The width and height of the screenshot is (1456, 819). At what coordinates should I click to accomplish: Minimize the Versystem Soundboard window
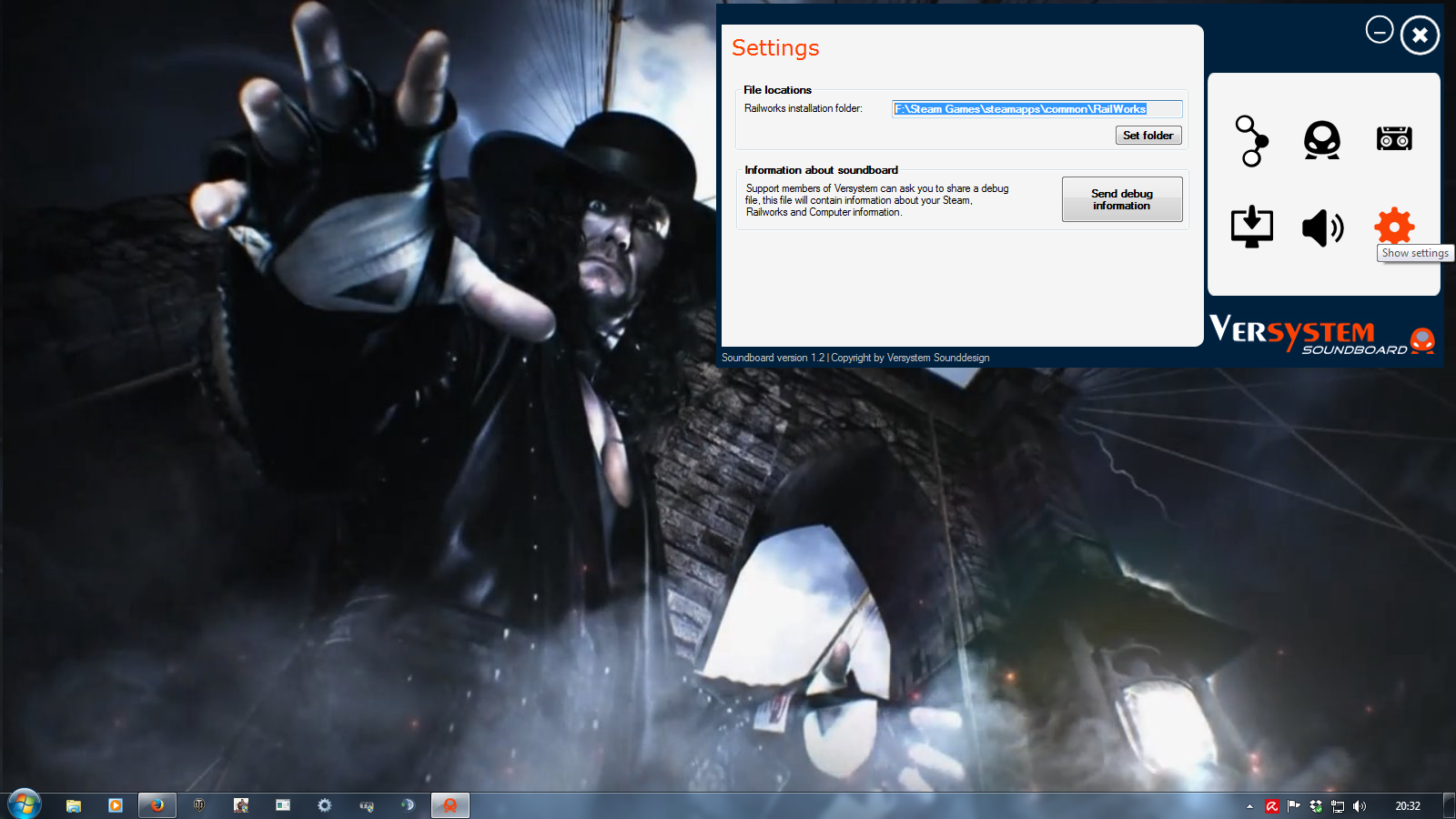(x=1380, y=30)
